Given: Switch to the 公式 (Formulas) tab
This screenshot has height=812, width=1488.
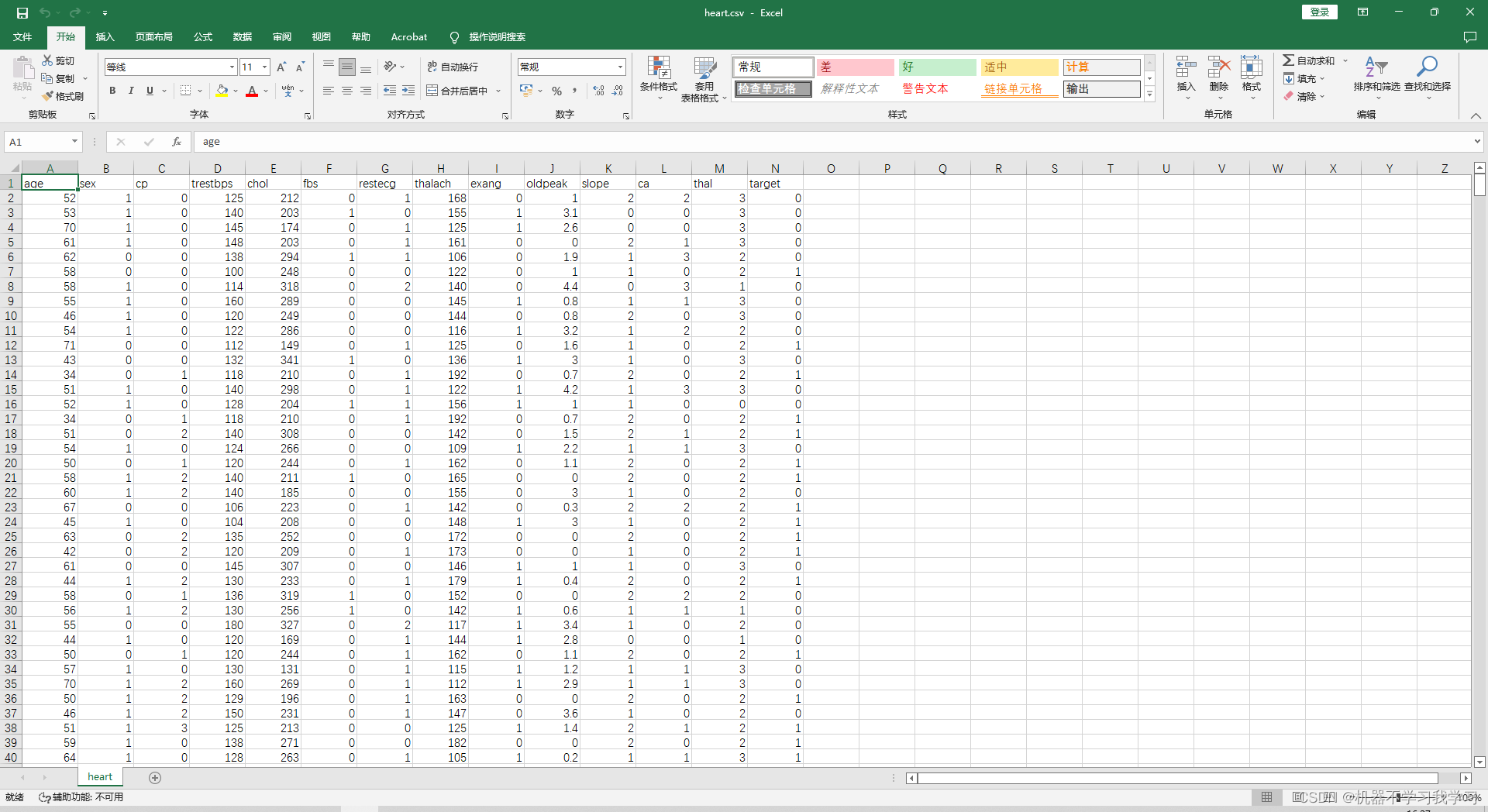Looking at the screenshot, I should [x=203, y=37].
